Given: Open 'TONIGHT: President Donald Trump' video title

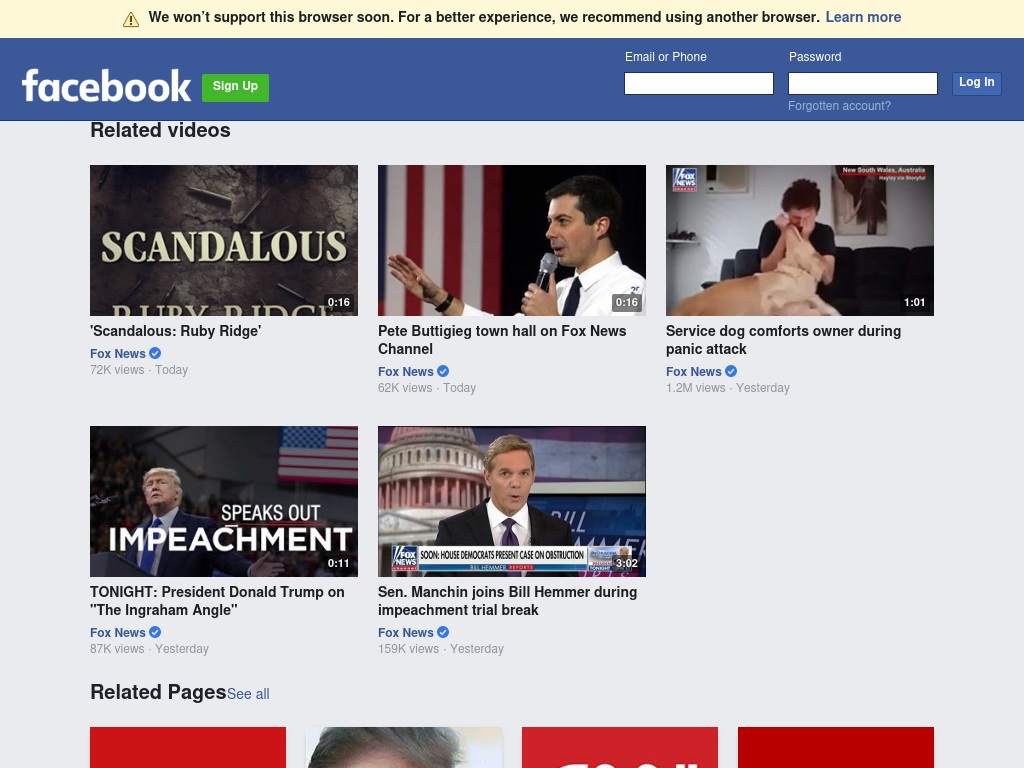Looking at the screenshot, I should 217,601.
